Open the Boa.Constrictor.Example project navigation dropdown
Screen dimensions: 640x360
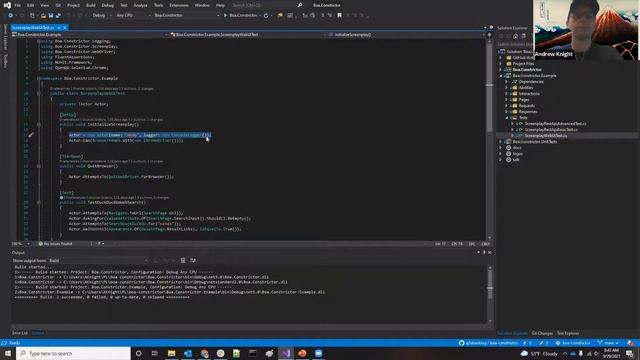click(x=90, y=35)
